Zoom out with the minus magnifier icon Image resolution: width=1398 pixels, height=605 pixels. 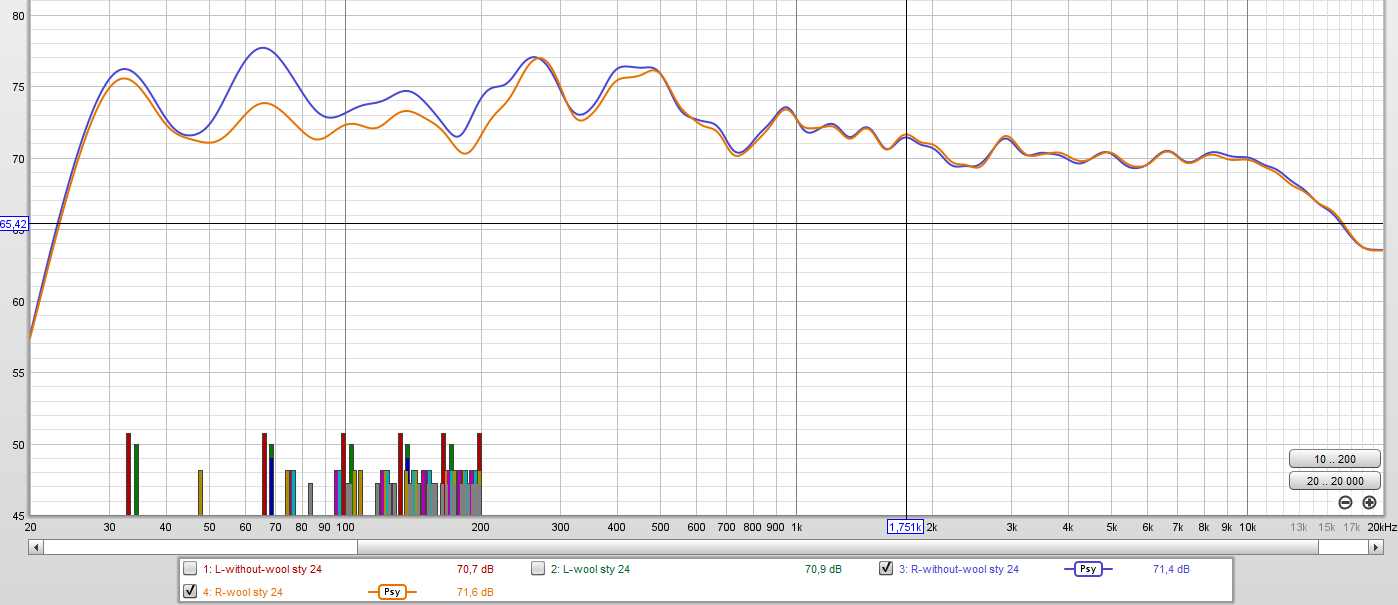1345,503
